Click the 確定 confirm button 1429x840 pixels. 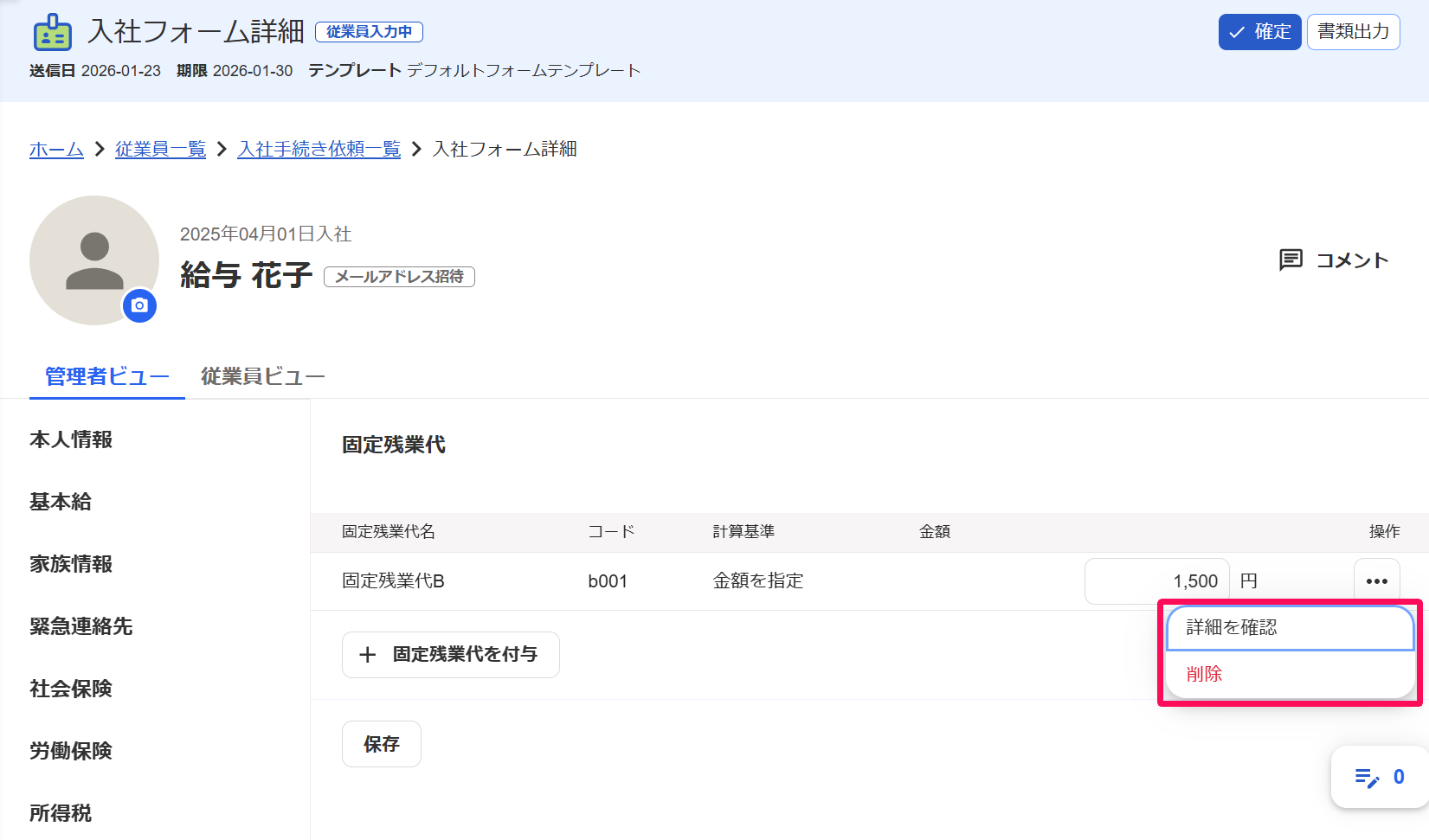pos(1259,32)
